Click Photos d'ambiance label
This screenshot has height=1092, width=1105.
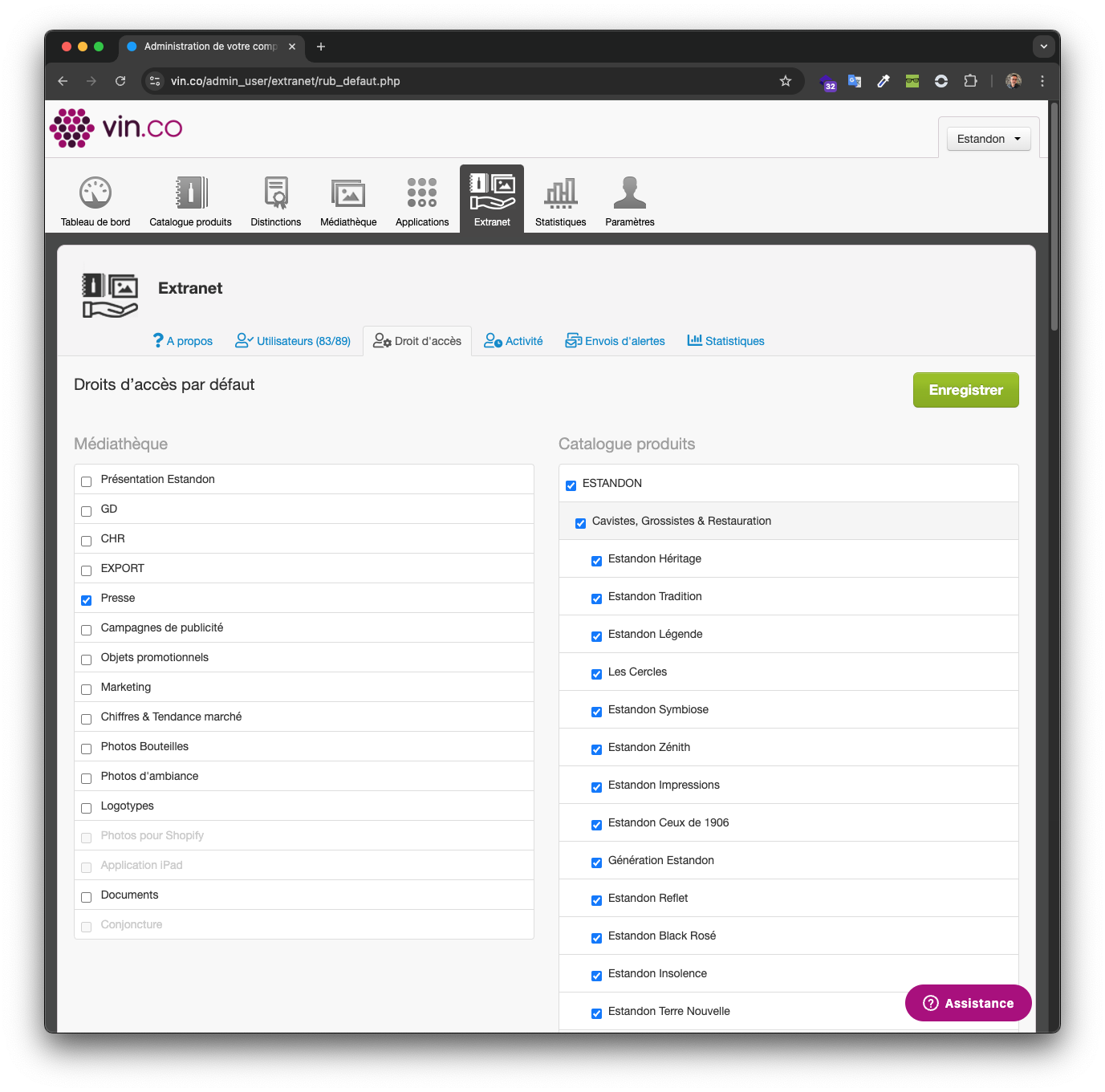(x=149, y=776)
